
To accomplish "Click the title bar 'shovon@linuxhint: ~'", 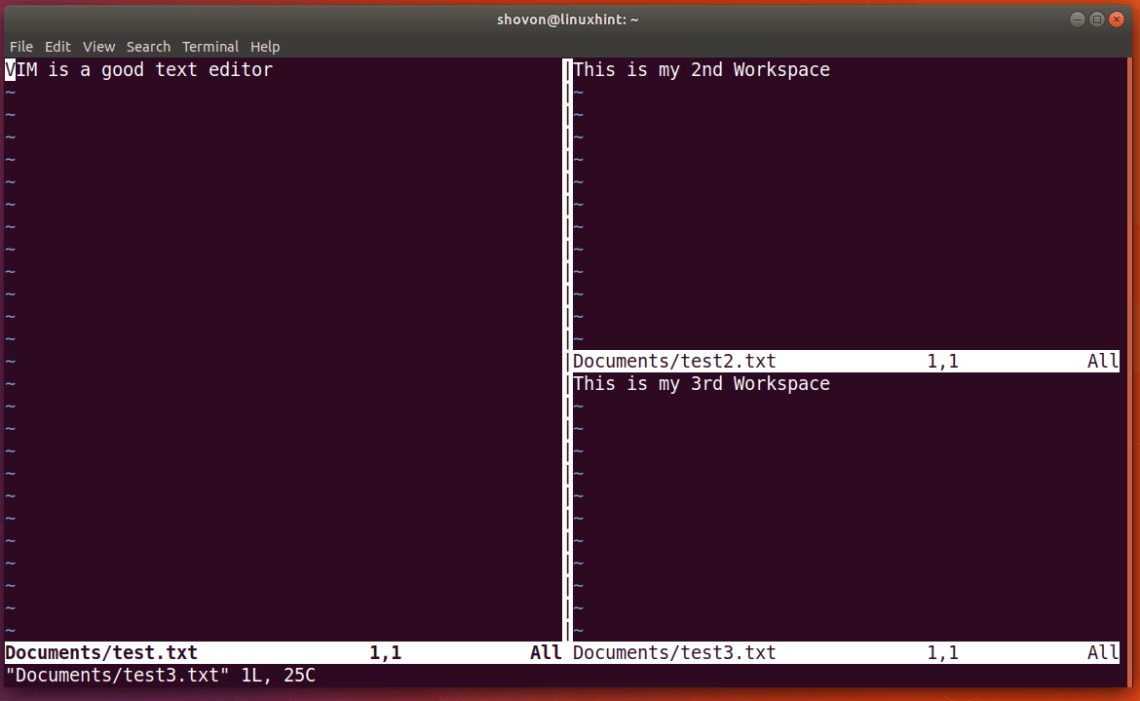I will point(567,18).
